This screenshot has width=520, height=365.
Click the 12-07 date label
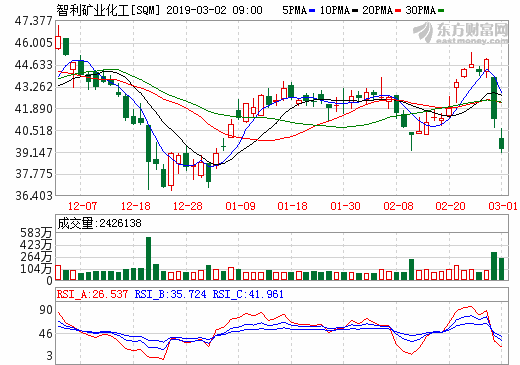(82, 206)
